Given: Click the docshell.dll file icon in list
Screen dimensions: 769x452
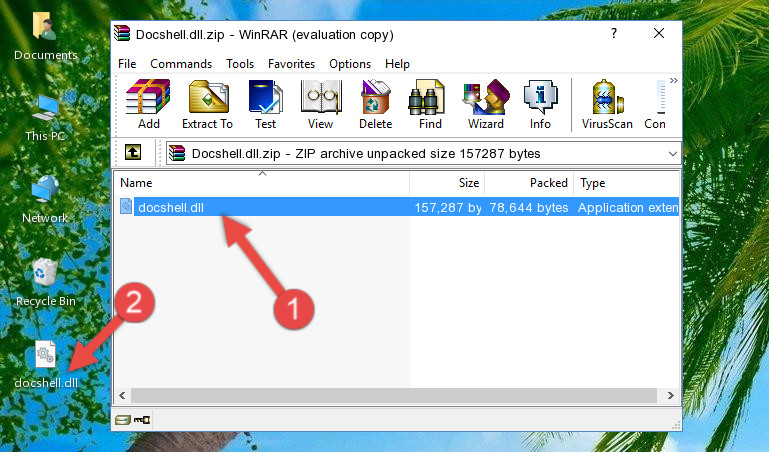Looking at the screenshot, I should point(126,206).
